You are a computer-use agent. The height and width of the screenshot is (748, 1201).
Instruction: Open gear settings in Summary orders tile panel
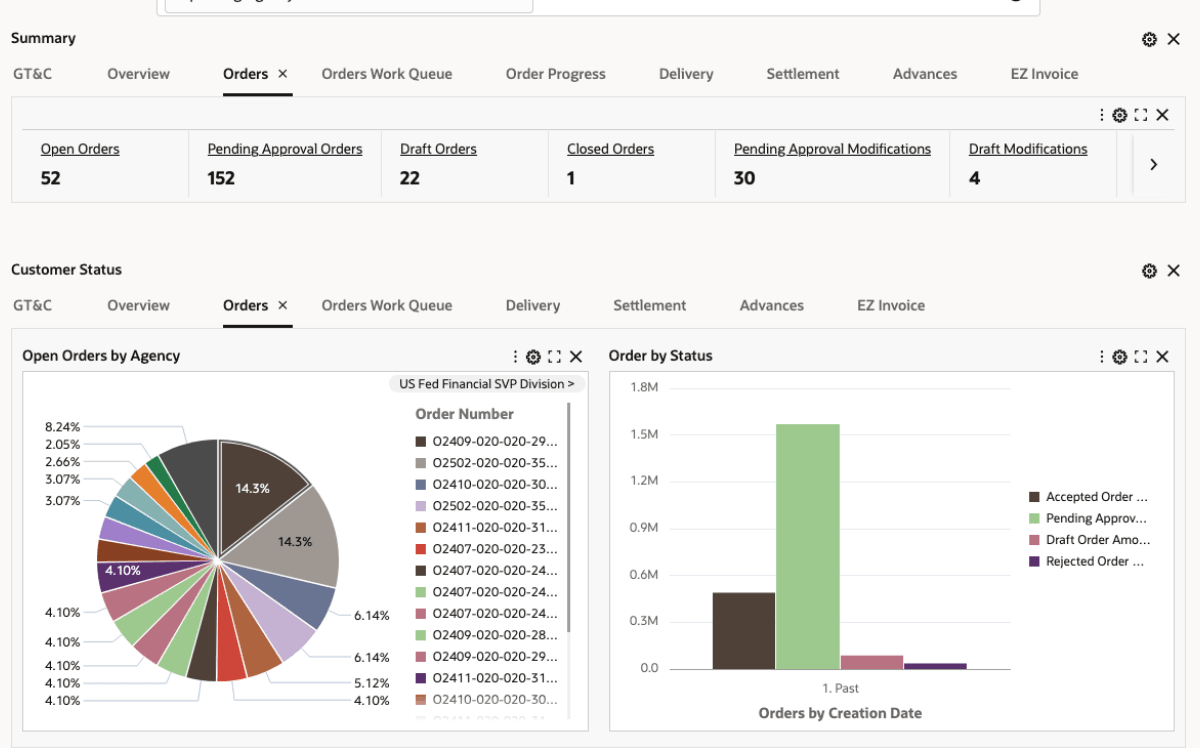click(x=1120, y=115)
